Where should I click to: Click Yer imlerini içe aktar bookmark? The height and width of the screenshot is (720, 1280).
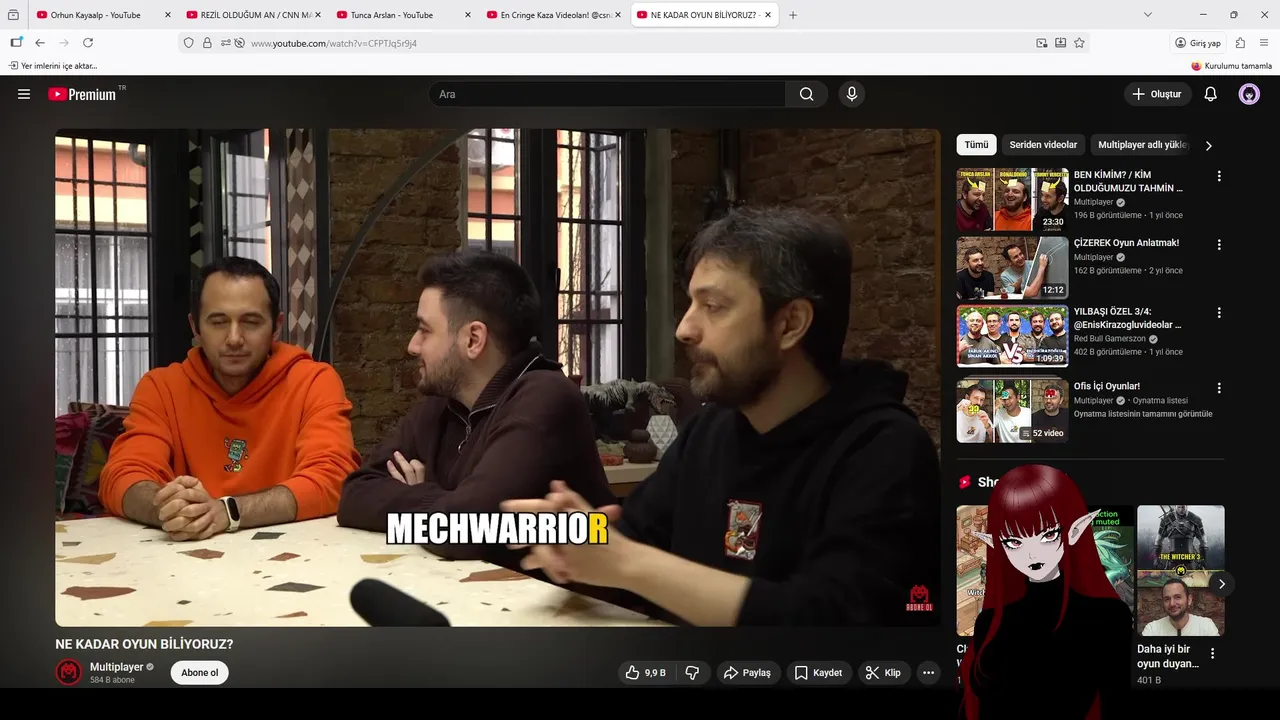click(53, 66)
